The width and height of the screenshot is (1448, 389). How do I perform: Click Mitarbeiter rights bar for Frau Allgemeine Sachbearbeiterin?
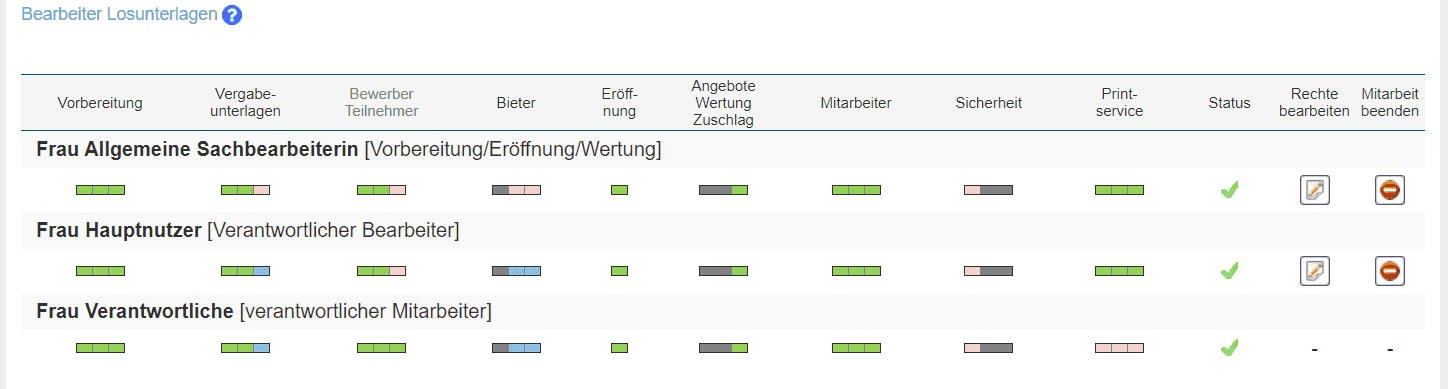(856, 190)
